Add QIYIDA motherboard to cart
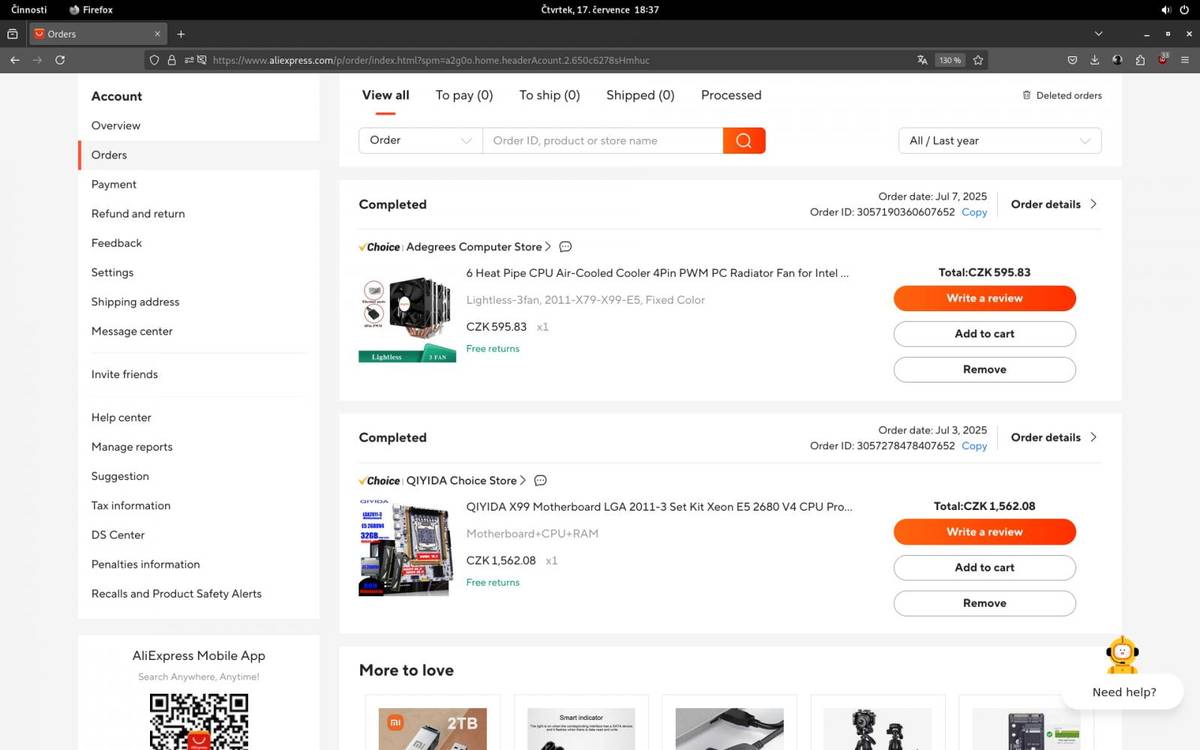The width and height of the screenshot is (1200, 750). 984,568
